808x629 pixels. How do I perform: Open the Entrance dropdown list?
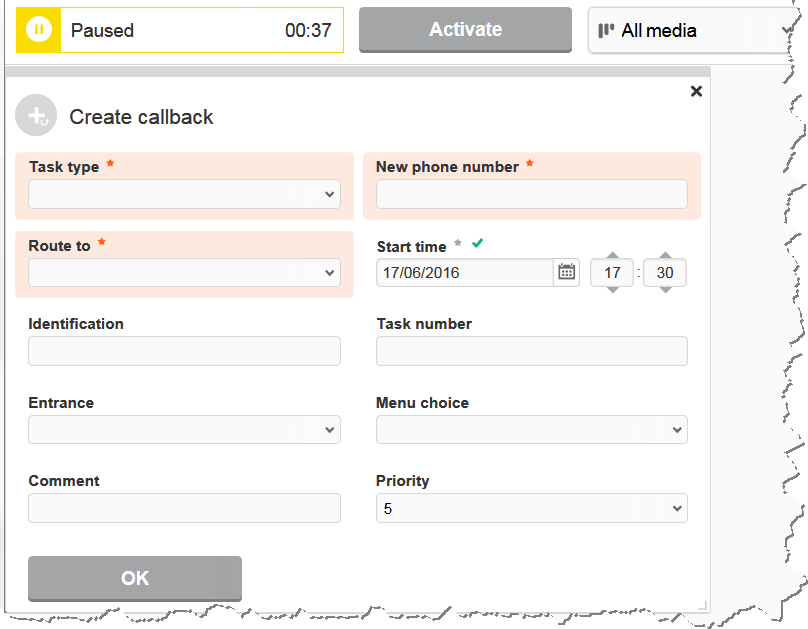pos(184,430)
